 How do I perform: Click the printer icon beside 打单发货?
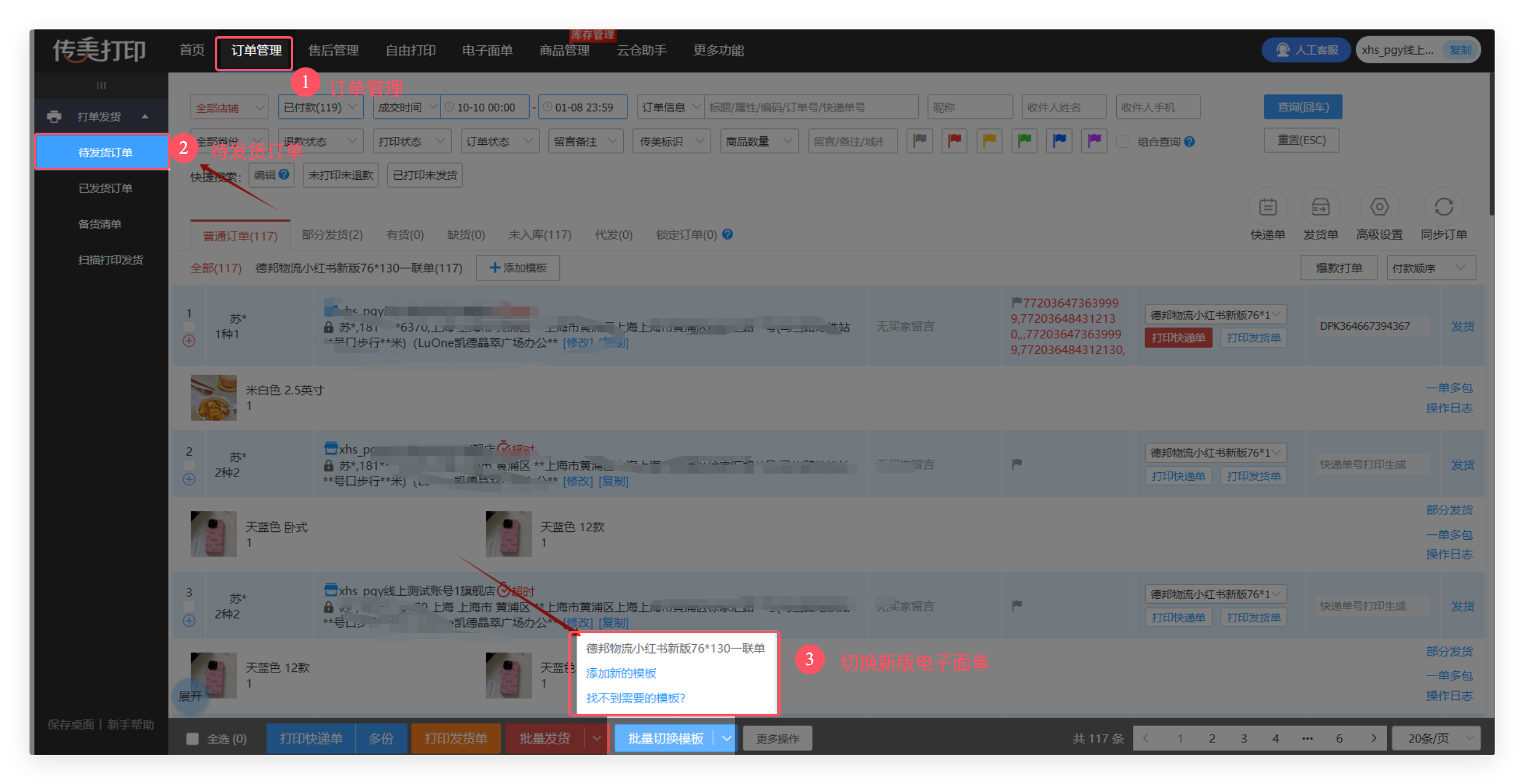coord(54,116)
